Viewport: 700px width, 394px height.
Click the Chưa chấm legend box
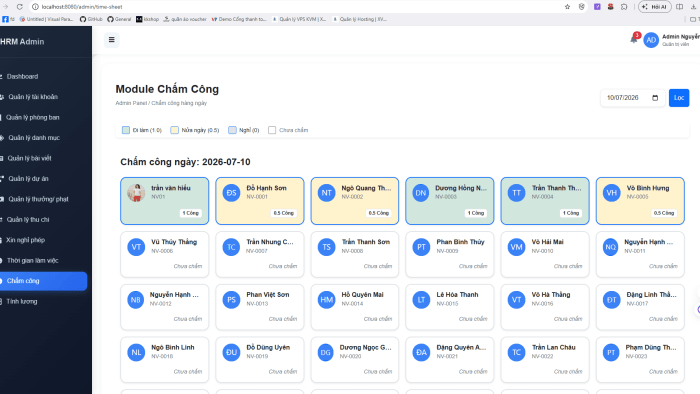click(272, 130)
